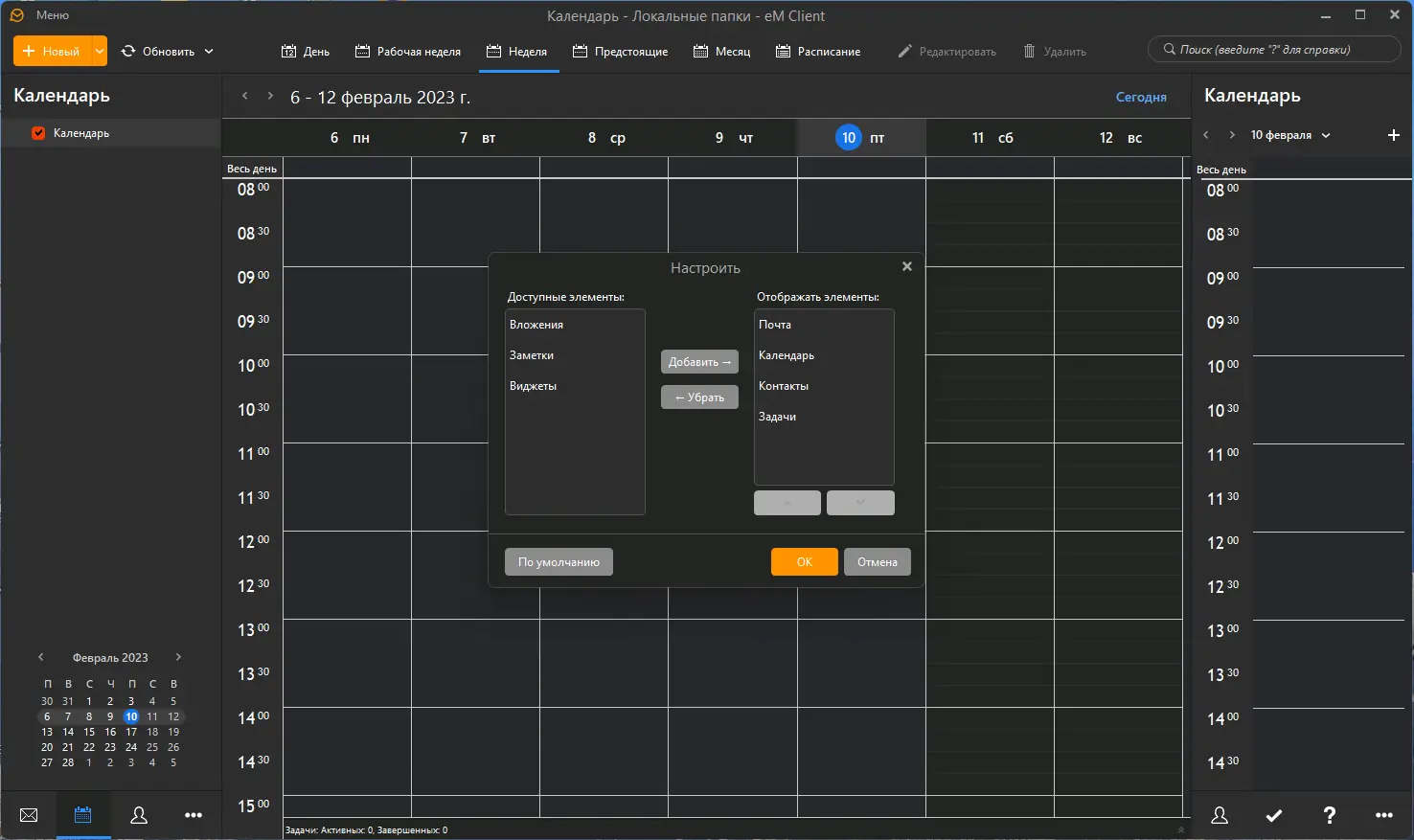Add new item with plus icon in right panel
This screenshot has height=840, width=1414.
click(x=1394, y=135)
